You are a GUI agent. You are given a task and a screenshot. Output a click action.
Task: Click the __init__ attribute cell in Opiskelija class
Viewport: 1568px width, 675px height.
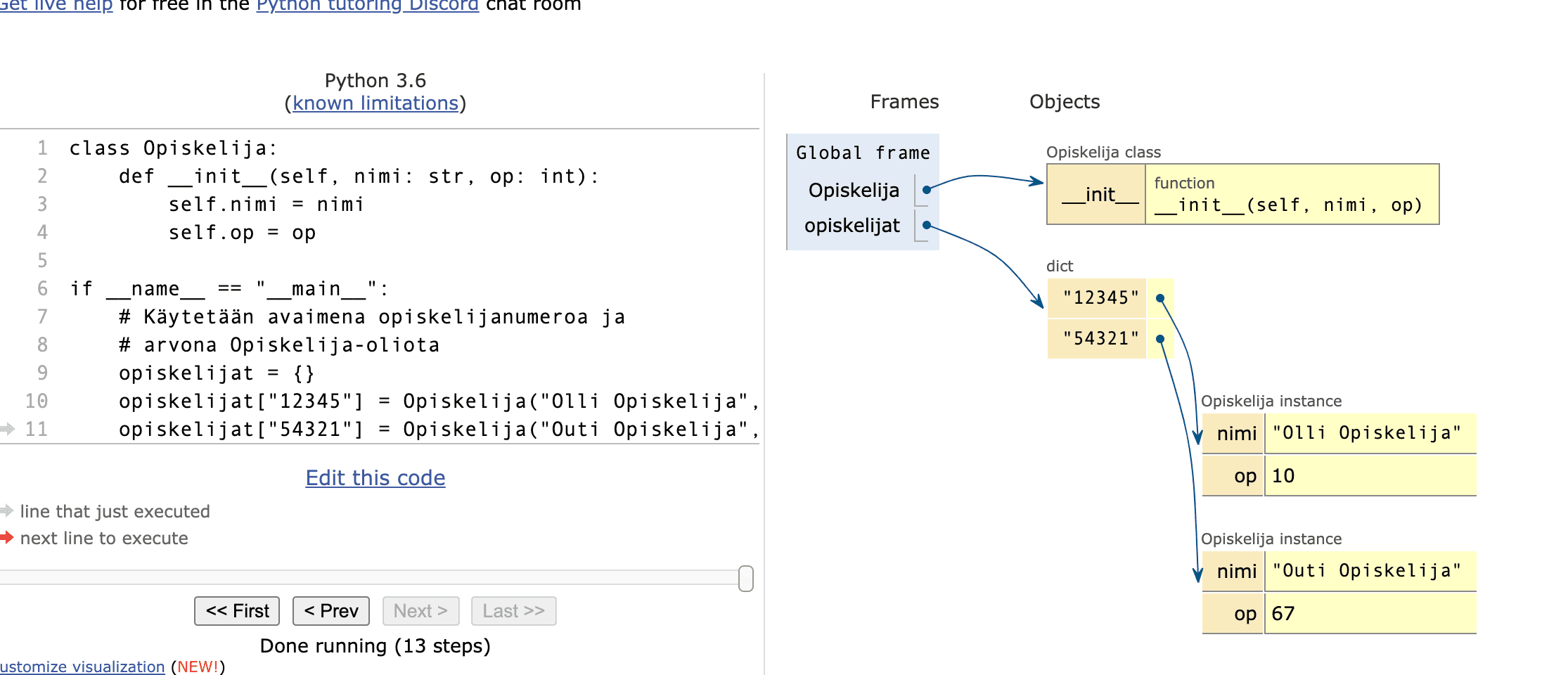(1099, 195)
